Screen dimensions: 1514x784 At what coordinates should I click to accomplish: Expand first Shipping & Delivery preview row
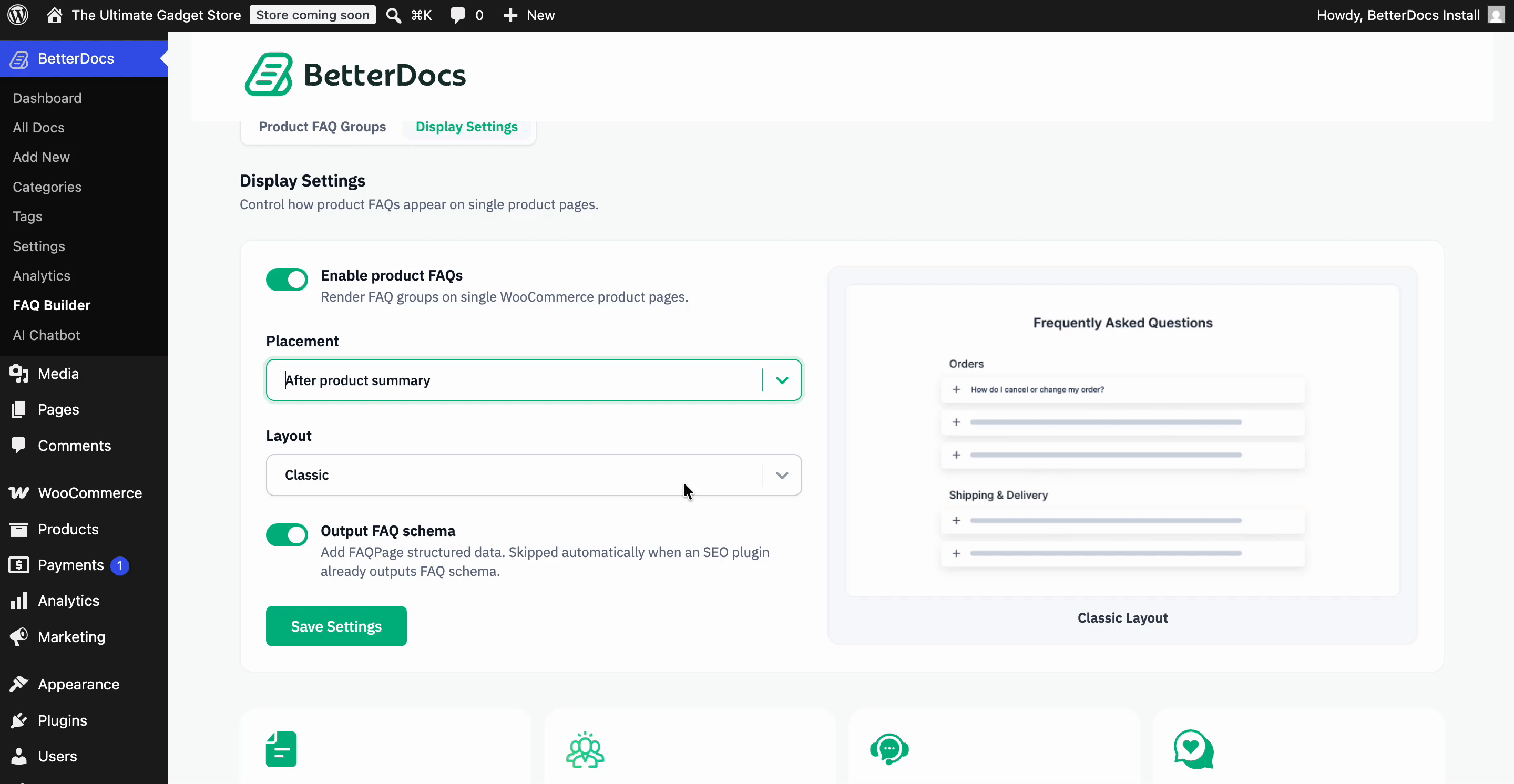(x=1122, y=521)
